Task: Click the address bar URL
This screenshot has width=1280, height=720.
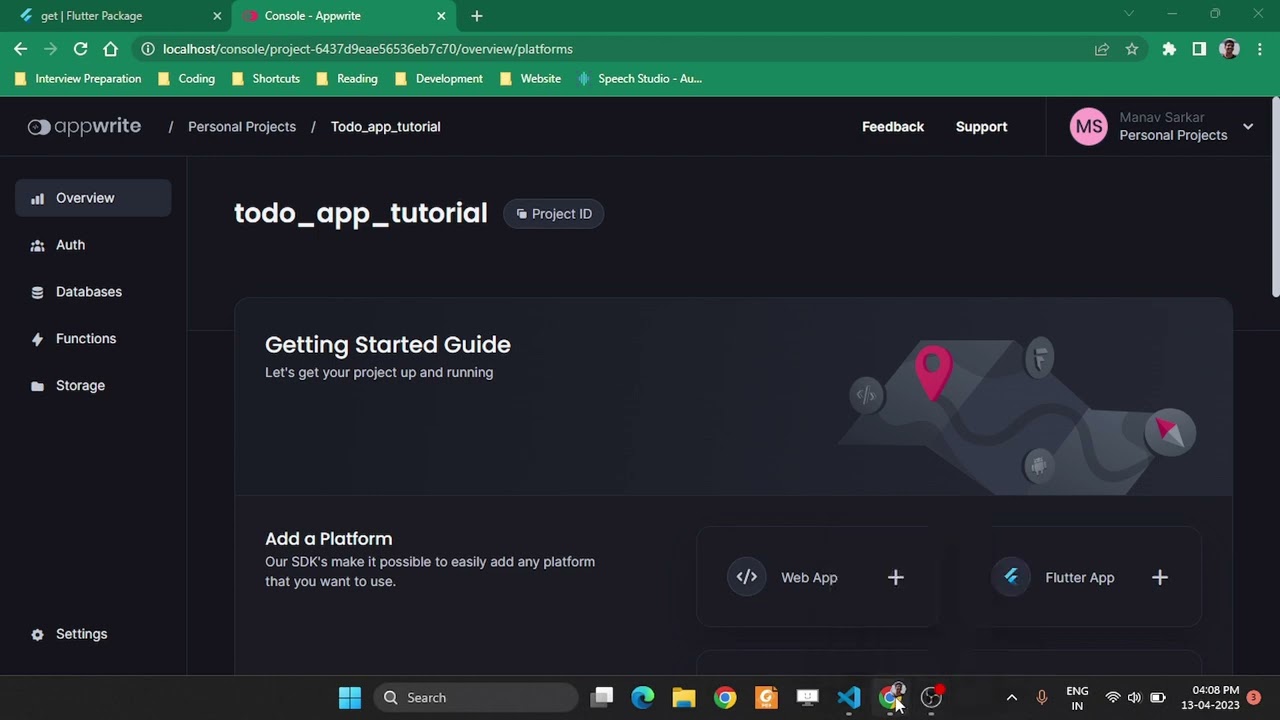Action: click(368, 49)
